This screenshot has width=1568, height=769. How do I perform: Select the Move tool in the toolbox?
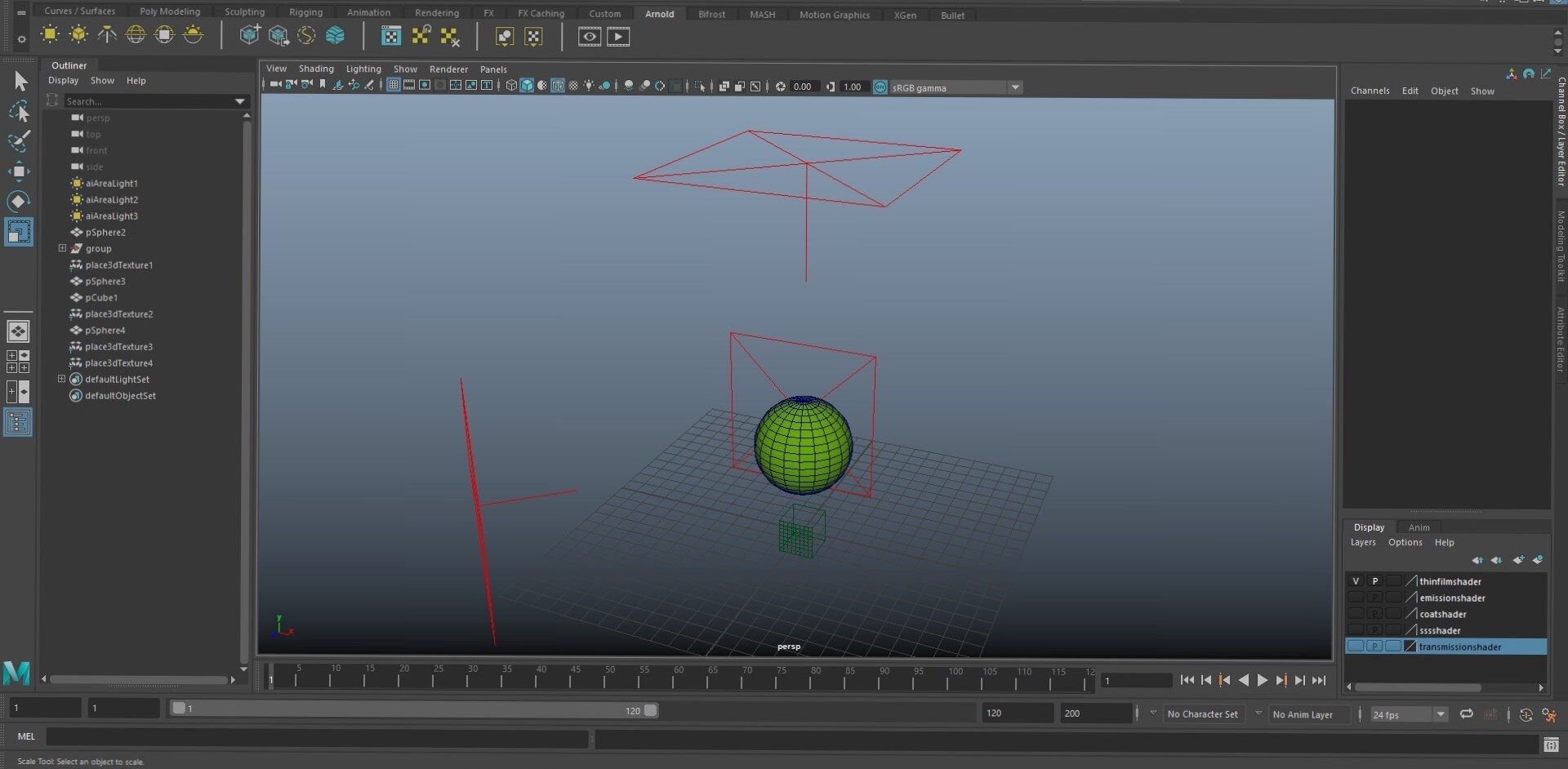tap(18, 171)
